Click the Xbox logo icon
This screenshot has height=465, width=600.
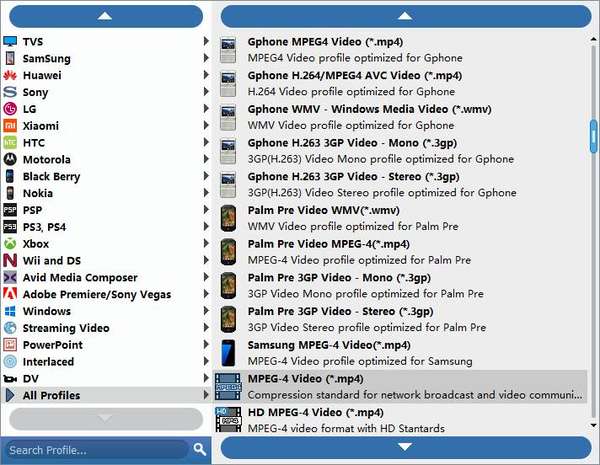(10, 243)
